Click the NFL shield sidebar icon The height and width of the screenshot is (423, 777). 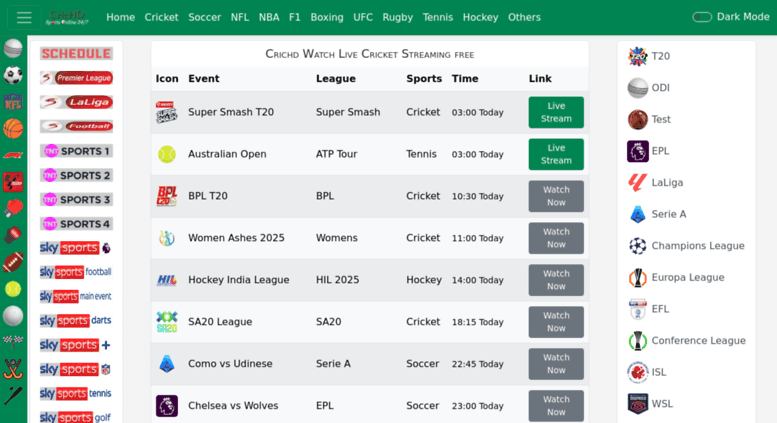pyautogui.click(x=13, y=102)
